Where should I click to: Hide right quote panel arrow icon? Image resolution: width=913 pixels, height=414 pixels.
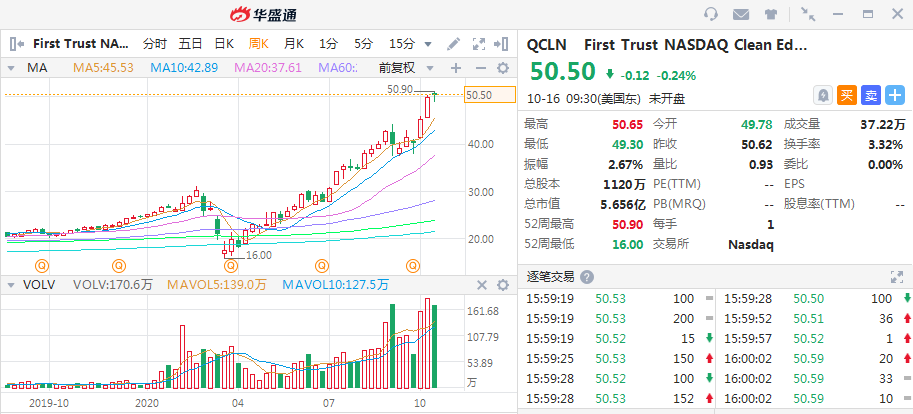coord(501,44)
